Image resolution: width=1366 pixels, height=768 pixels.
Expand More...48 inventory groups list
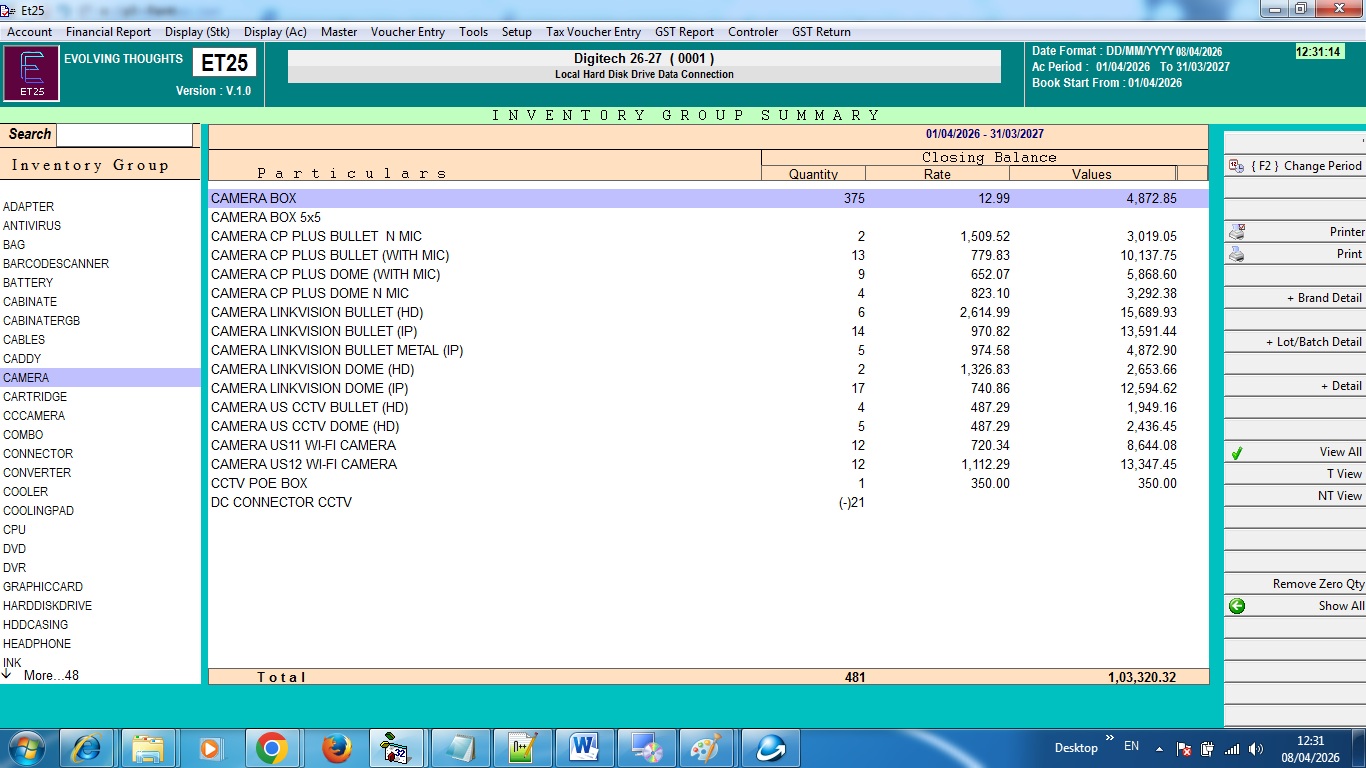50,676
